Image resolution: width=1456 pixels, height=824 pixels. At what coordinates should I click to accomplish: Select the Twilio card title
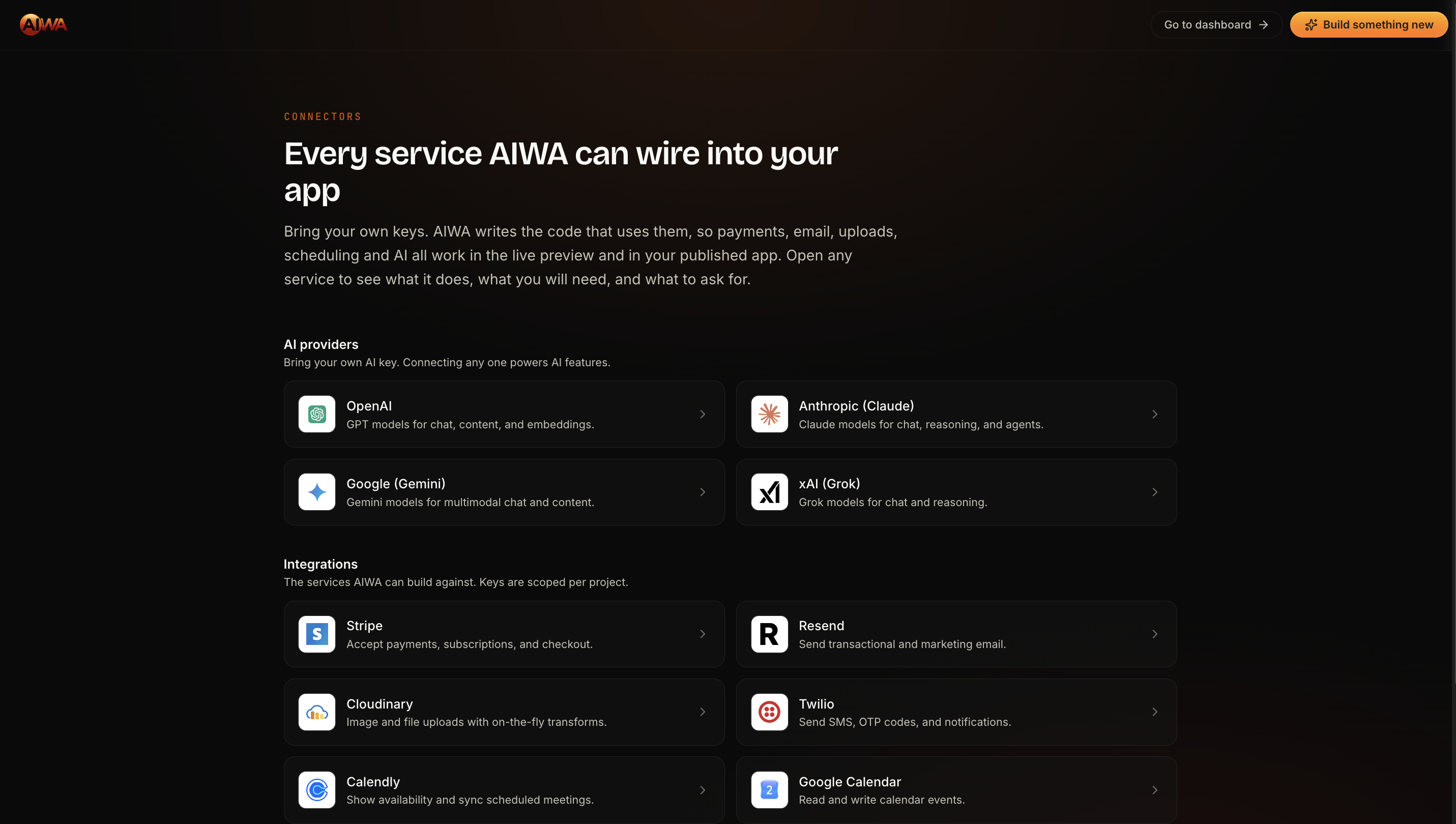(x=816, y=703)
